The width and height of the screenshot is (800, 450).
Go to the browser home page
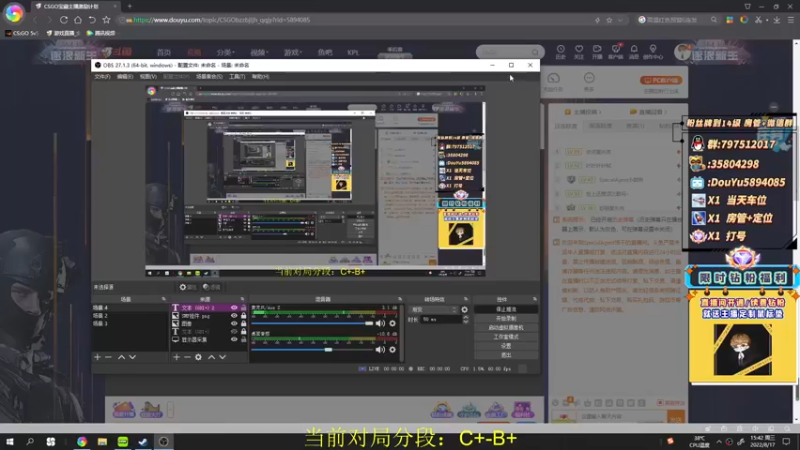click(78, 20)
